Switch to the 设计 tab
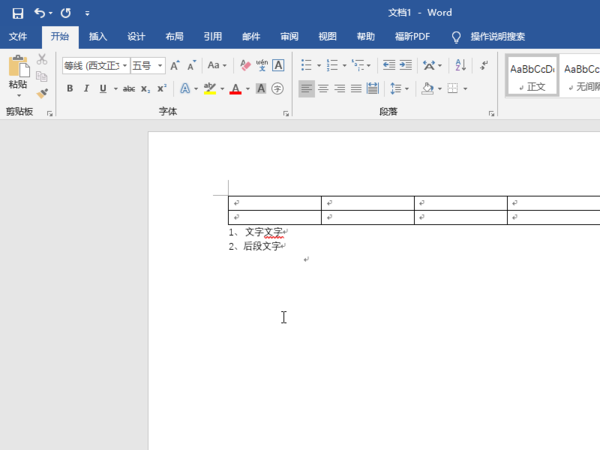Viewport: 600px width, 450px height. point(136,37)
